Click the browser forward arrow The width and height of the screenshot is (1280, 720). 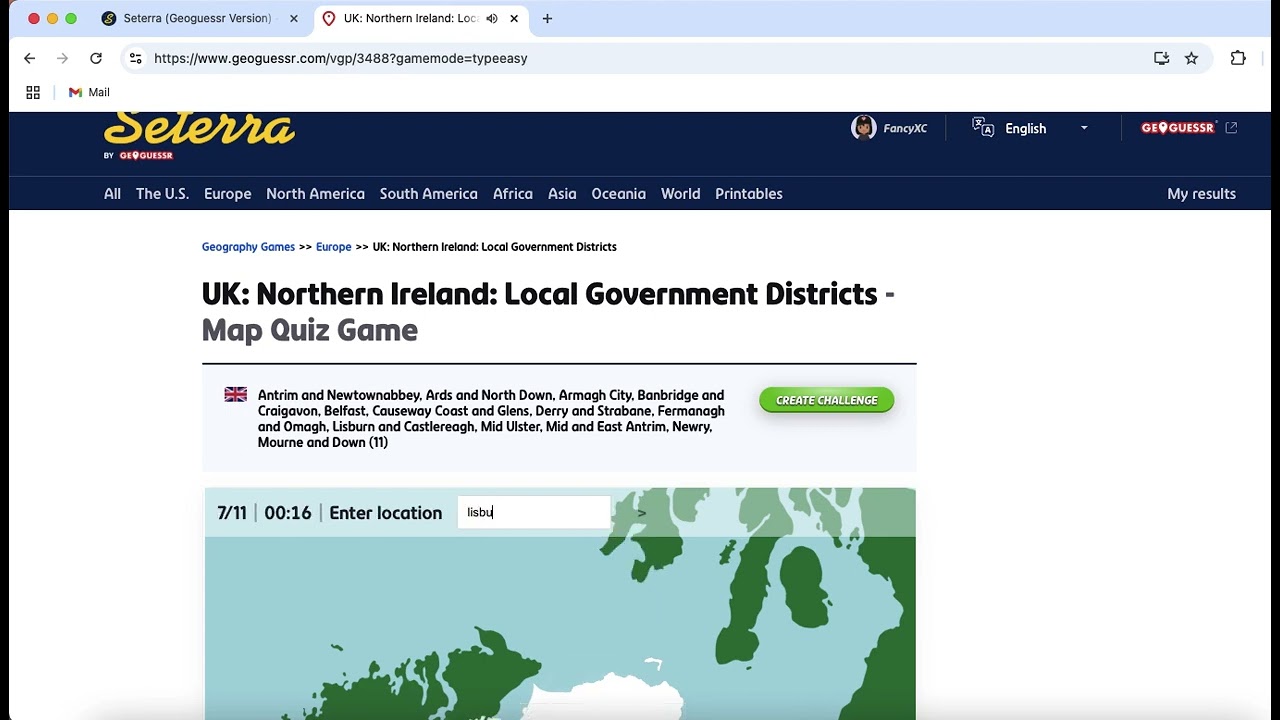pyautogui.click(x=62, y=58)
